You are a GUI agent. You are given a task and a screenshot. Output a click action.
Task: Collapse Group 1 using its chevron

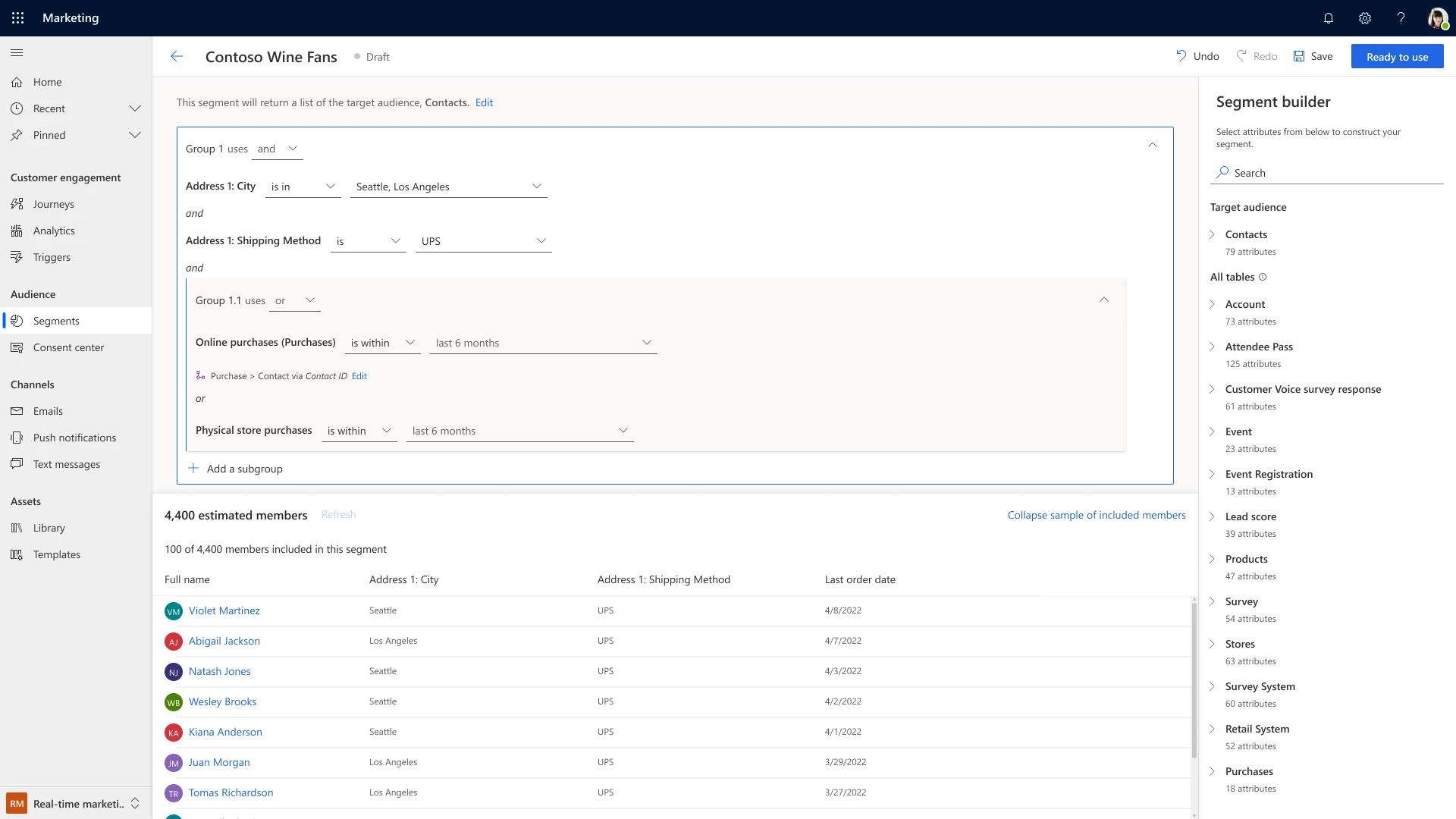(1152, 144)
